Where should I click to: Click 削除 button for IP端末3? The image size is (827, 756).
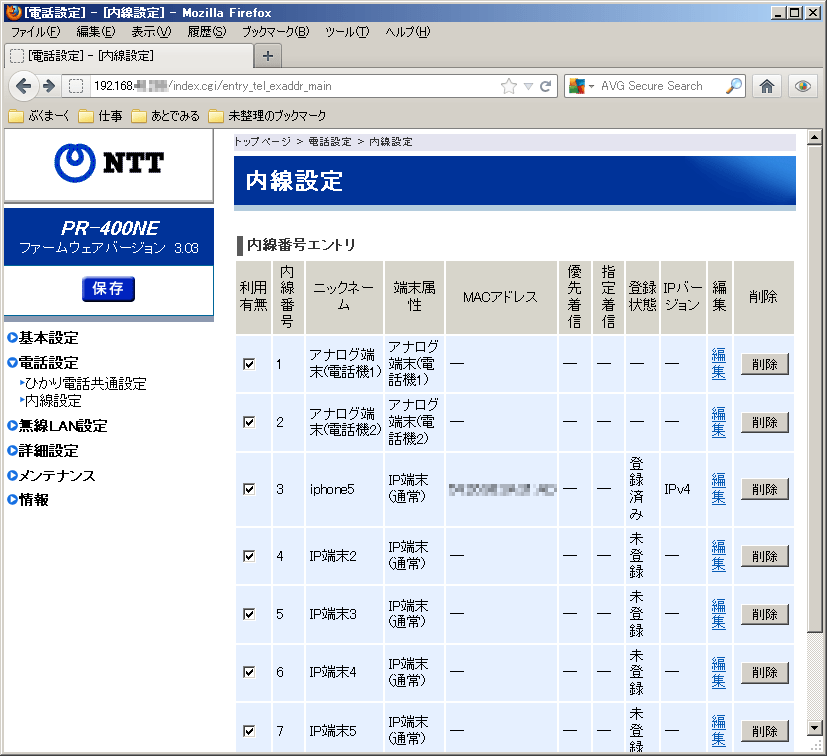765,615
